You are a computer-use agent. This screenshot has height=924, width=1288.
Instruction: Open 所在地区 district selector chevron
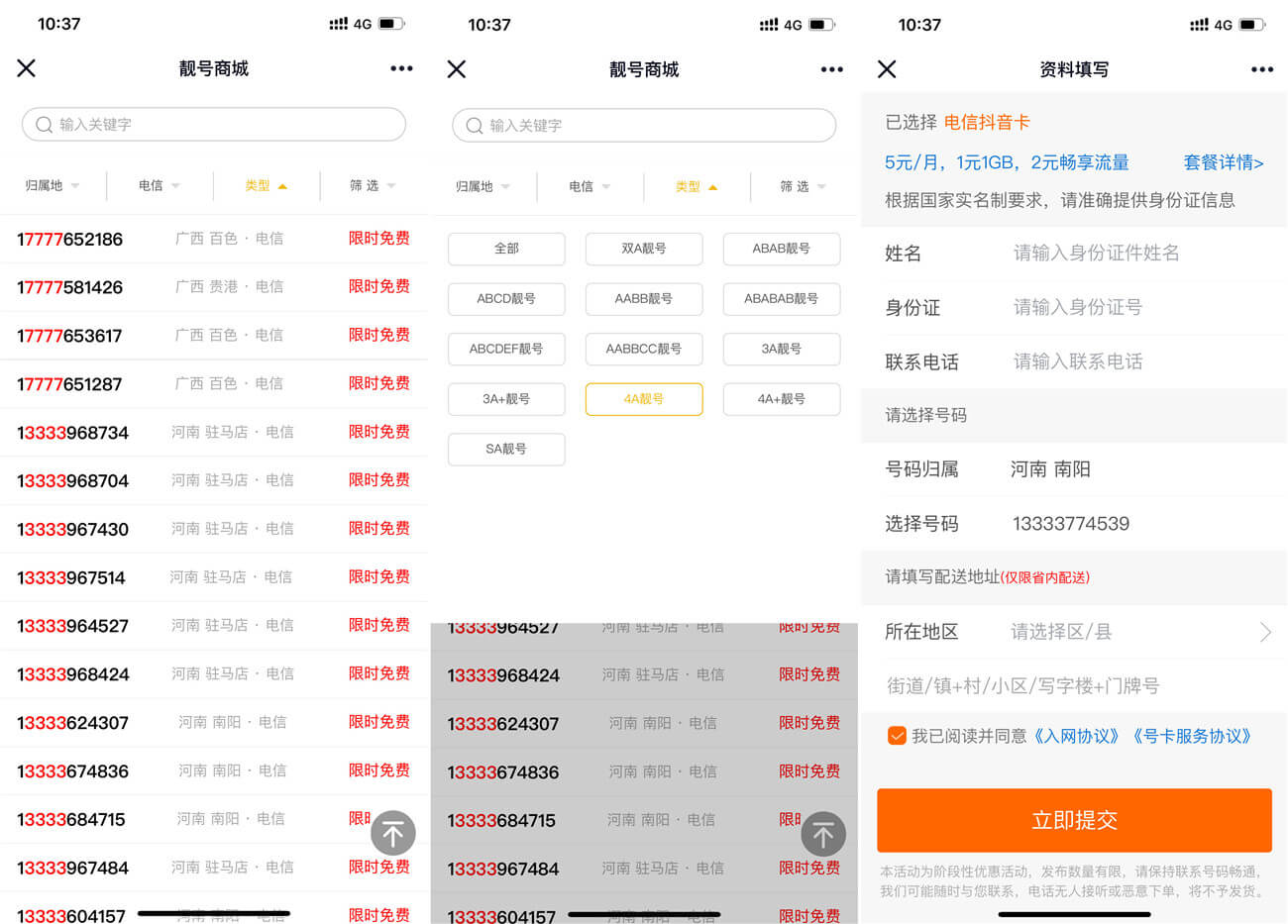1265,632
